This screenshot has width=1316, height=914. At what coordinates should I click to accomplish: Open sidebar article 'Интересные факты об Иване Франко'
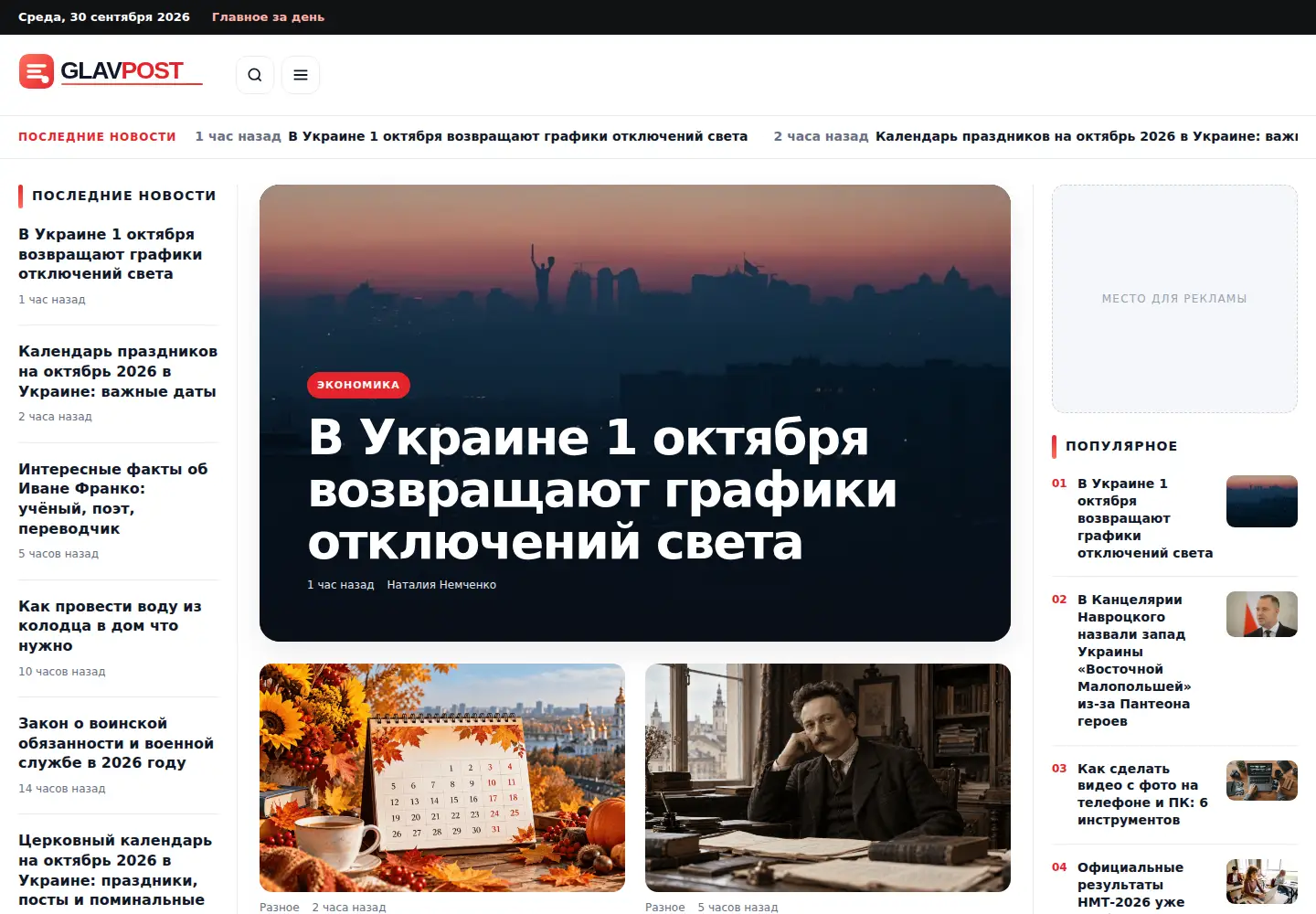click(x=113, y=498)
